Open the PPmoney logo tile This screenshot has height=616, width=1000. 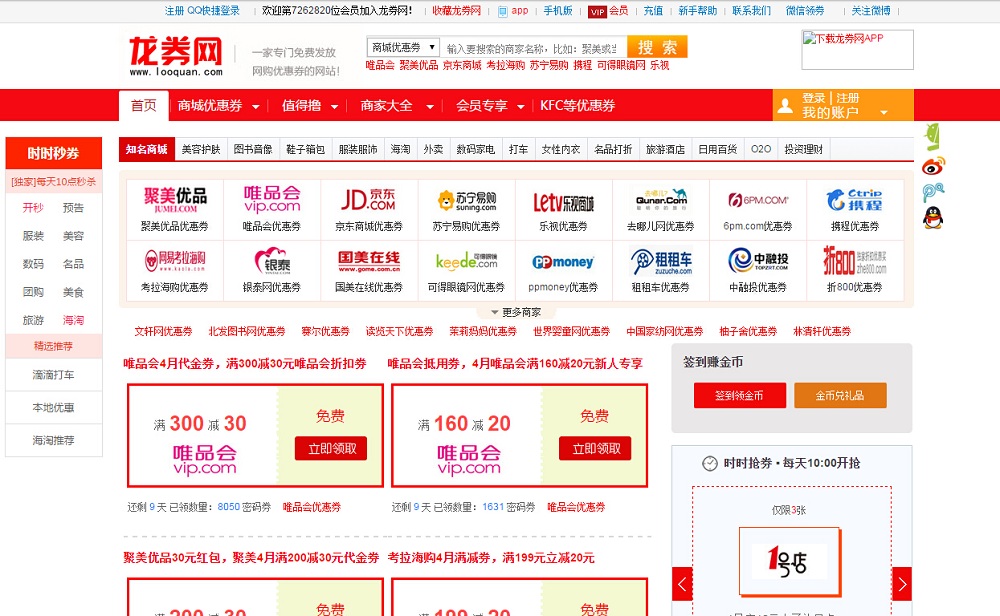coord(563,262)
